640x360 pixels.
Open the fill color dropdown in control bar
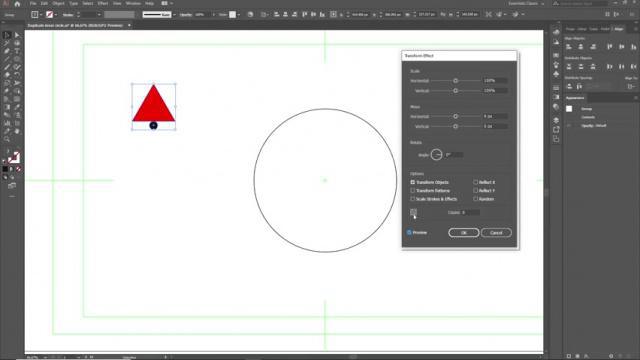coord(41,15)
